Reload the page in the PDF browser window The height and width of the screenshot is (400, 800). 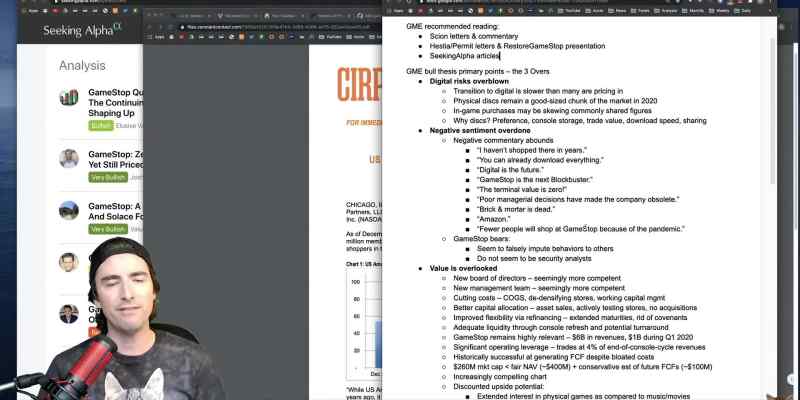tap(171, 27)
